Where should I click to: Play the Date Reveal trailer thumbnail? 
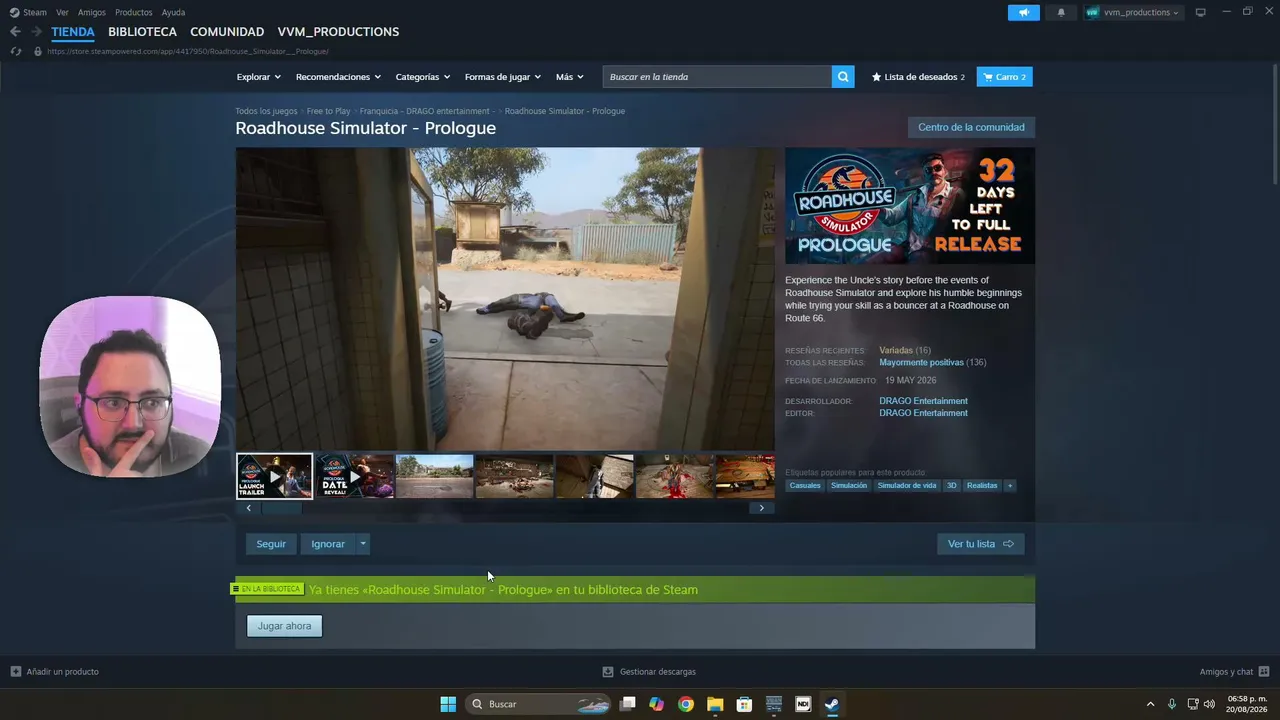355,476
